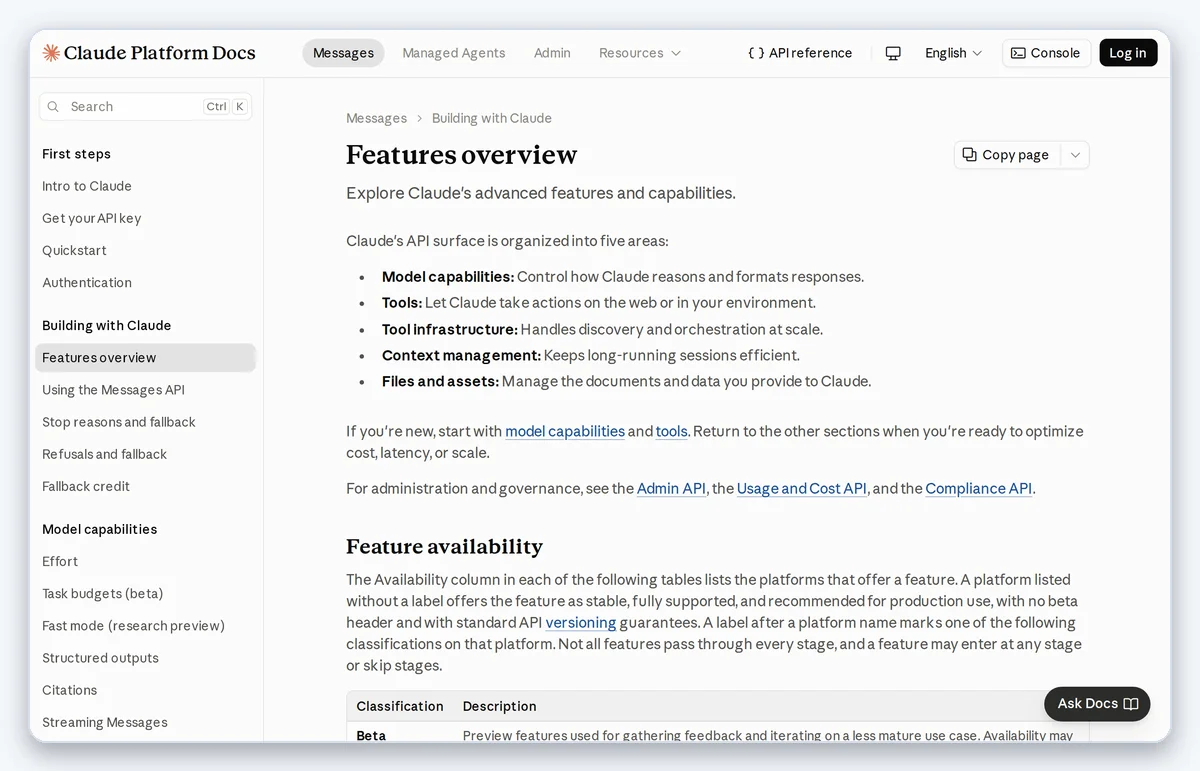Follow the tools inline link
The height and width of the screenshot is (771, 1200).
672,432
